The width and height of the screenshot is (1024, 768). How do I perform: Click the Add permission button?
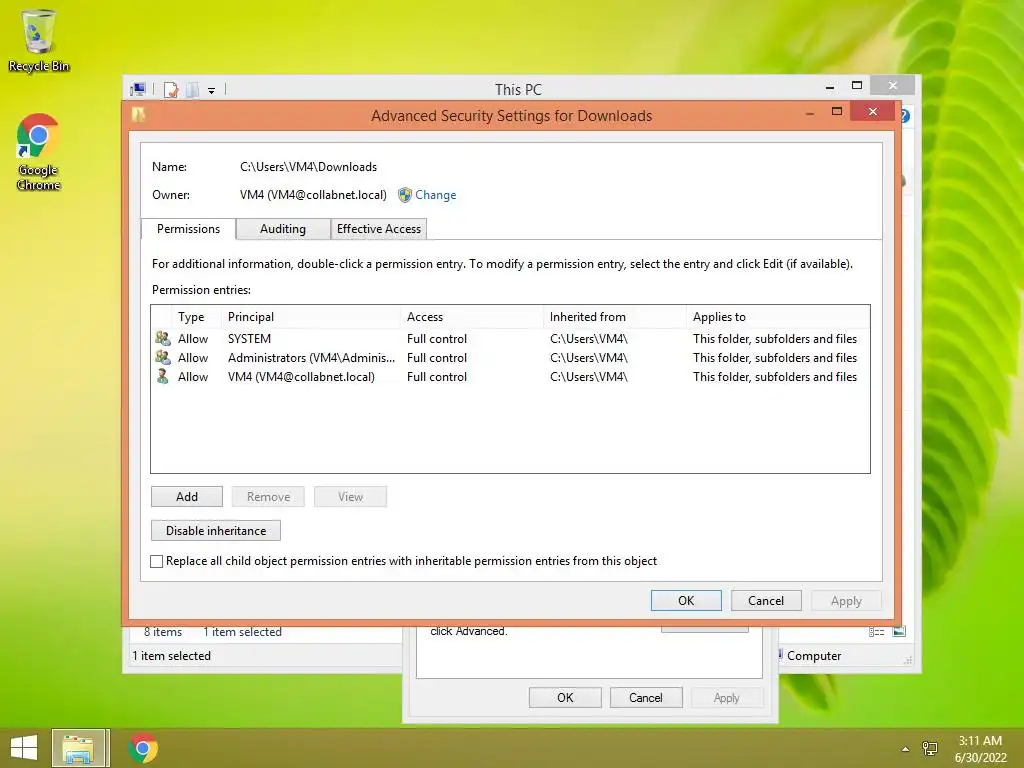187,496
